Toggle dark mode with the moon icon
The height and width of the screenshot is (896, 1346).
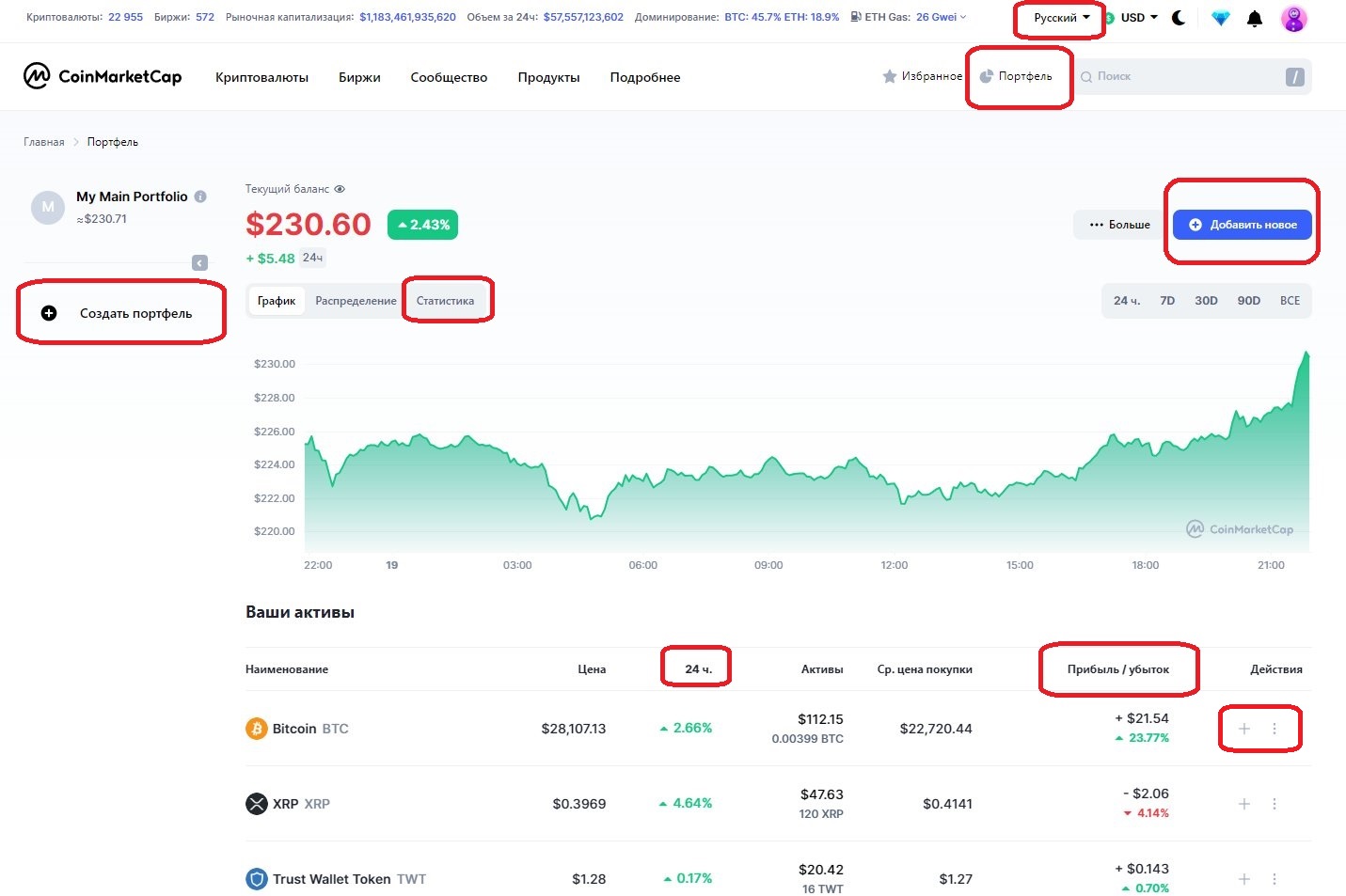pos(1179,18)
